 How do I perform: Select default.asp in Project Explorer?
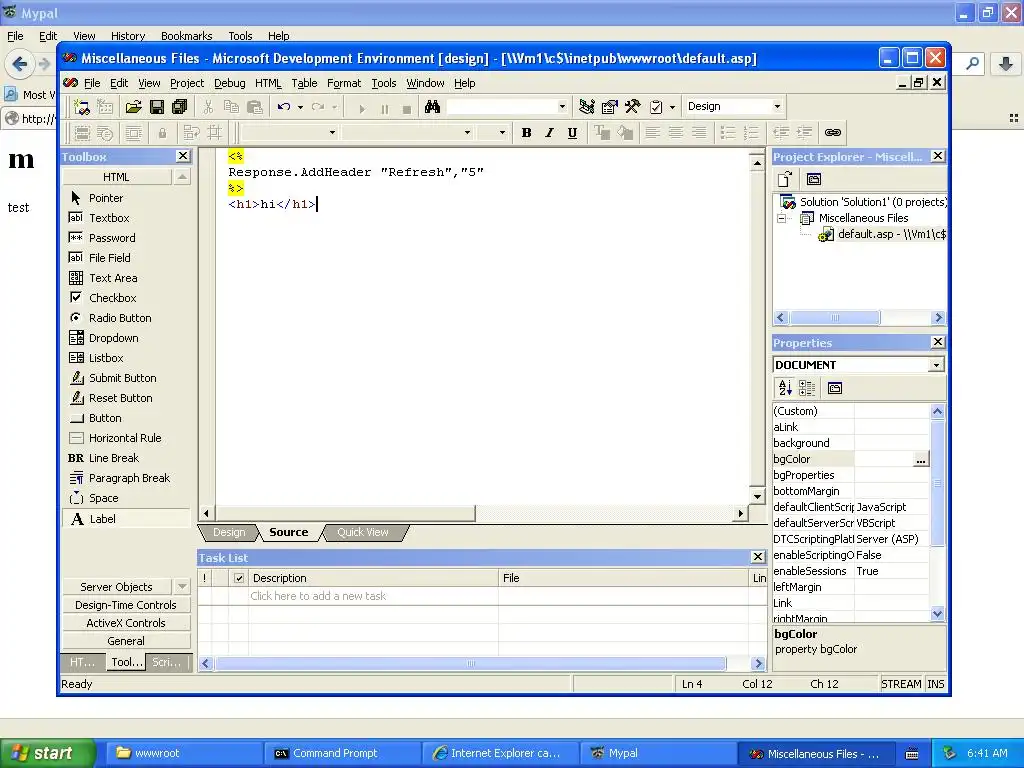[x=882, y=234]
